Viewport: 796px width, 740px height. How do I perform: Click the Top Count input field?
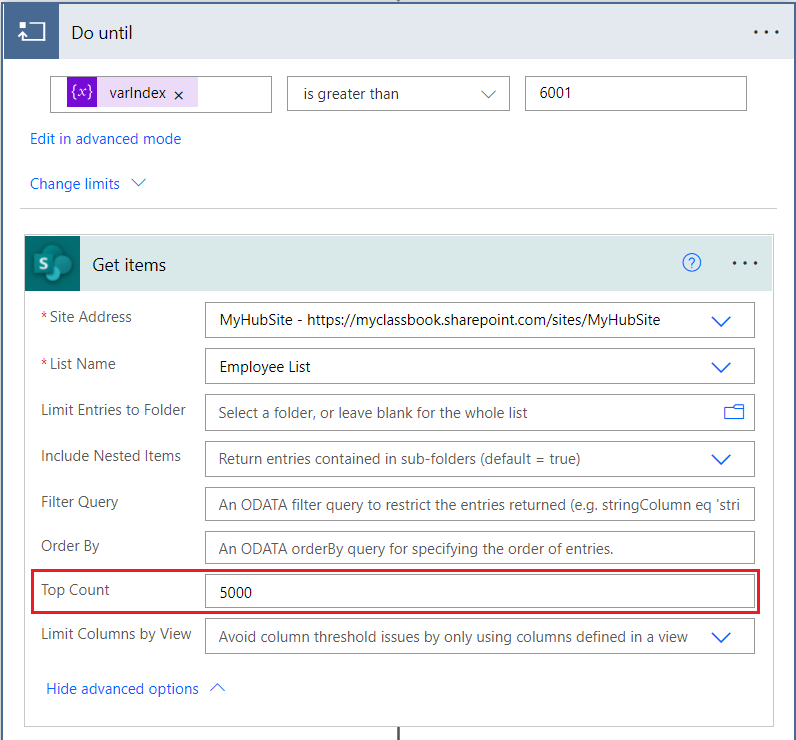coord(479,592)
